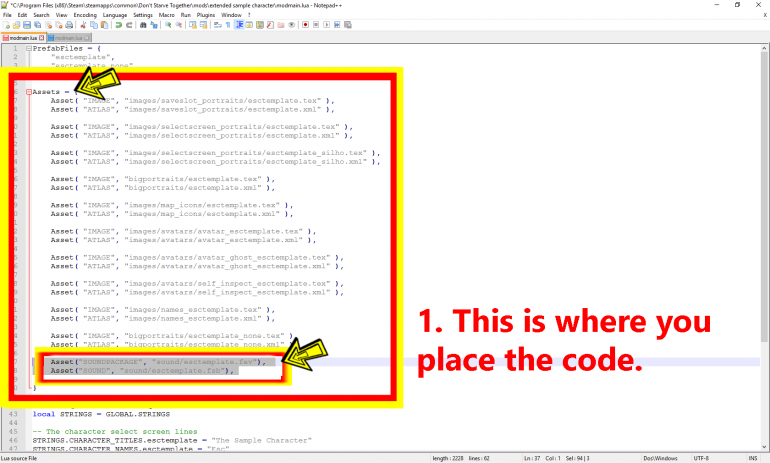Image resolution: width=770 pixels, height=463 pixels.
Task: Open Find with the binoculars icon
Action: click(x=143, y=25)
